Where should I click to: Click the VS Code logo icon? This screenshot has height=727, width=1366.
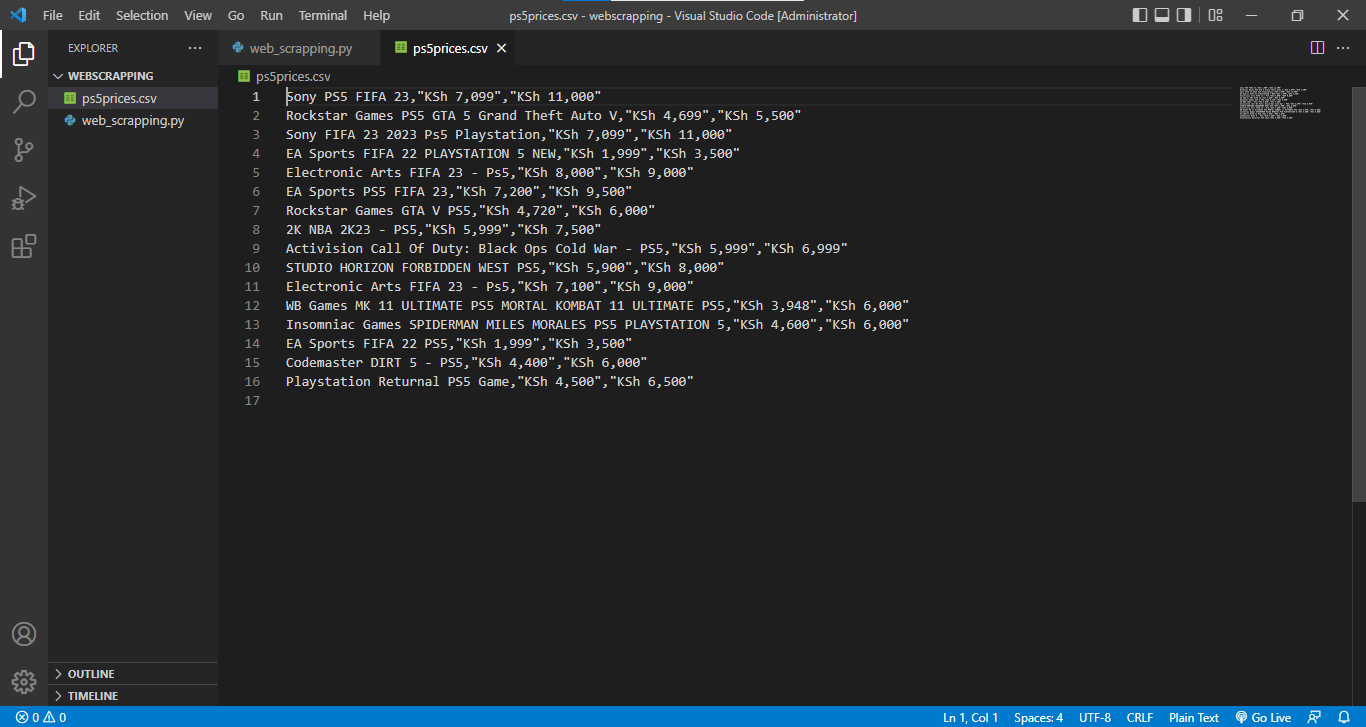[17, 15]
